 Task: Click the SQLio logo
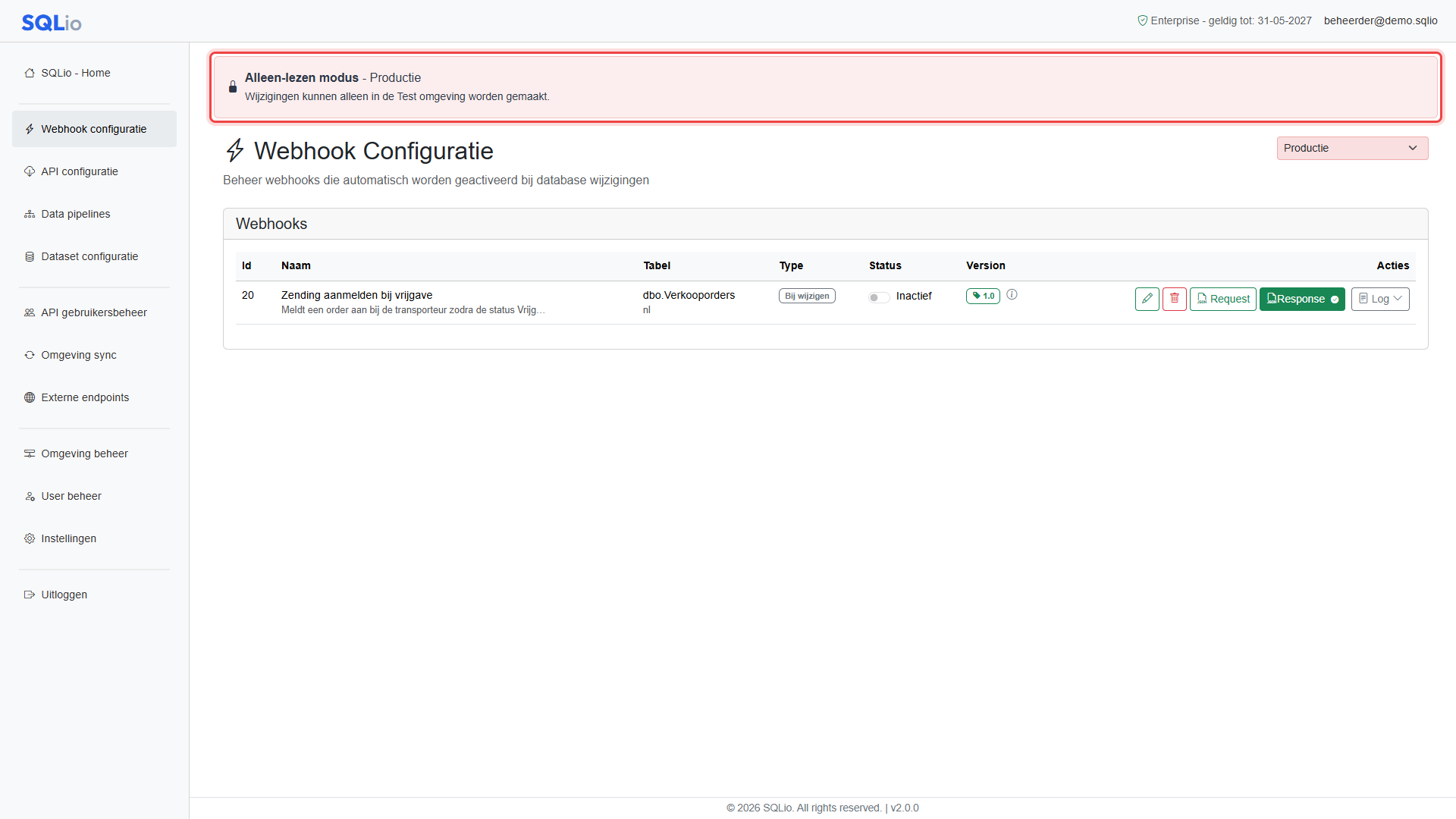click(x=52, y=23)
